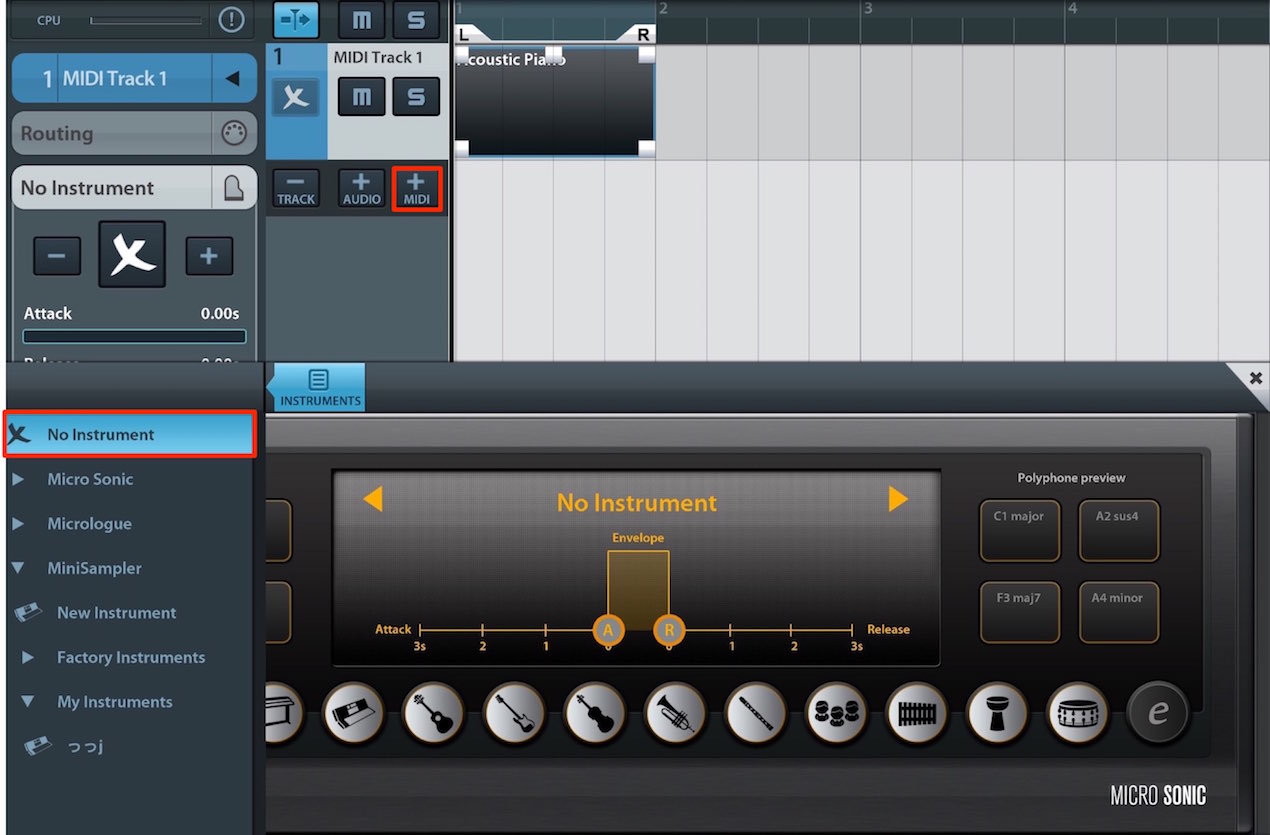Expand the Factory Instruments folder

coord(28,657)
